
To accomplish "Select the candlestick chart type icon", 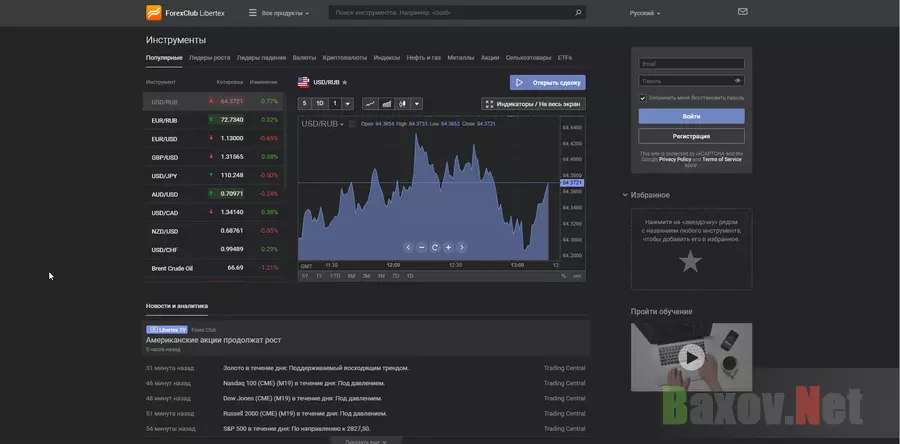I will click(x=402, y=104).
